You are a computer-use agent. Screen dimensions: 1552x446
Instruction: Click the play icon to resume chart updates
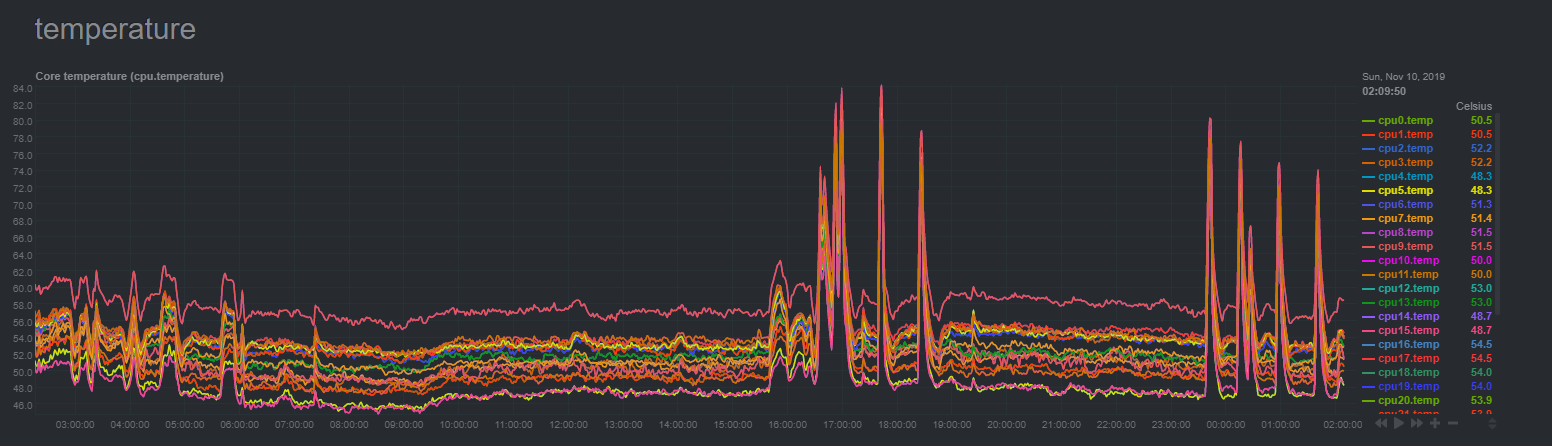click(1399, 423)
